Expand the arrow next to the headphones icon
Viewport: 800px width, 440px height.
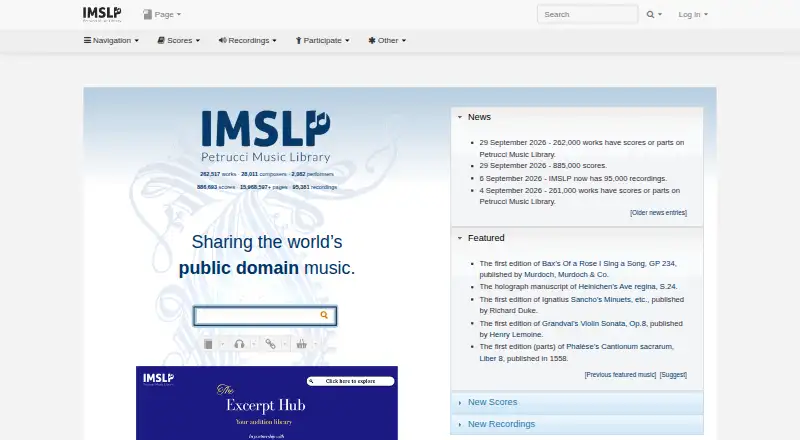(253, 344)
